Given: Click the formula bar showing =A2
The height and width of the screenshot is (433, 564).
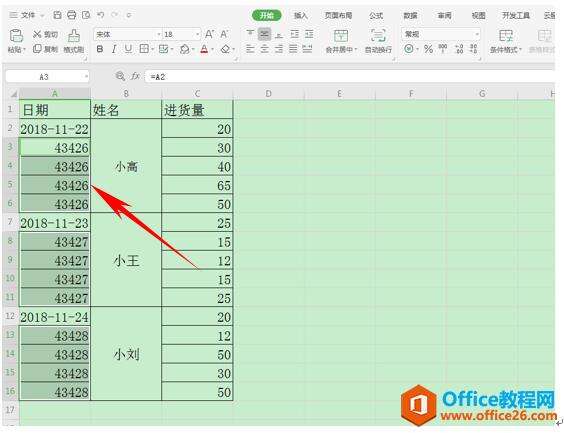Looking at the screenshot, I should coord(349,77).
